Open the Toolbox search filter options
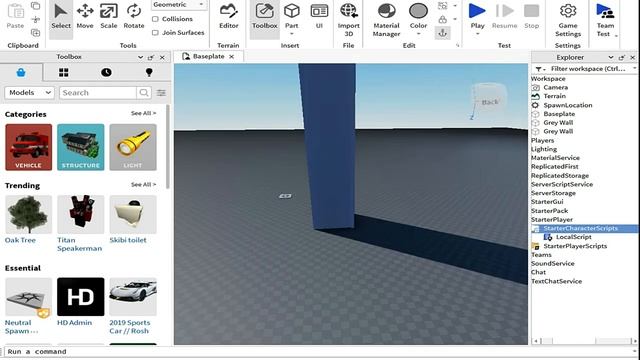This screenshot has height=360, width=640. click(x=161, y=93)
